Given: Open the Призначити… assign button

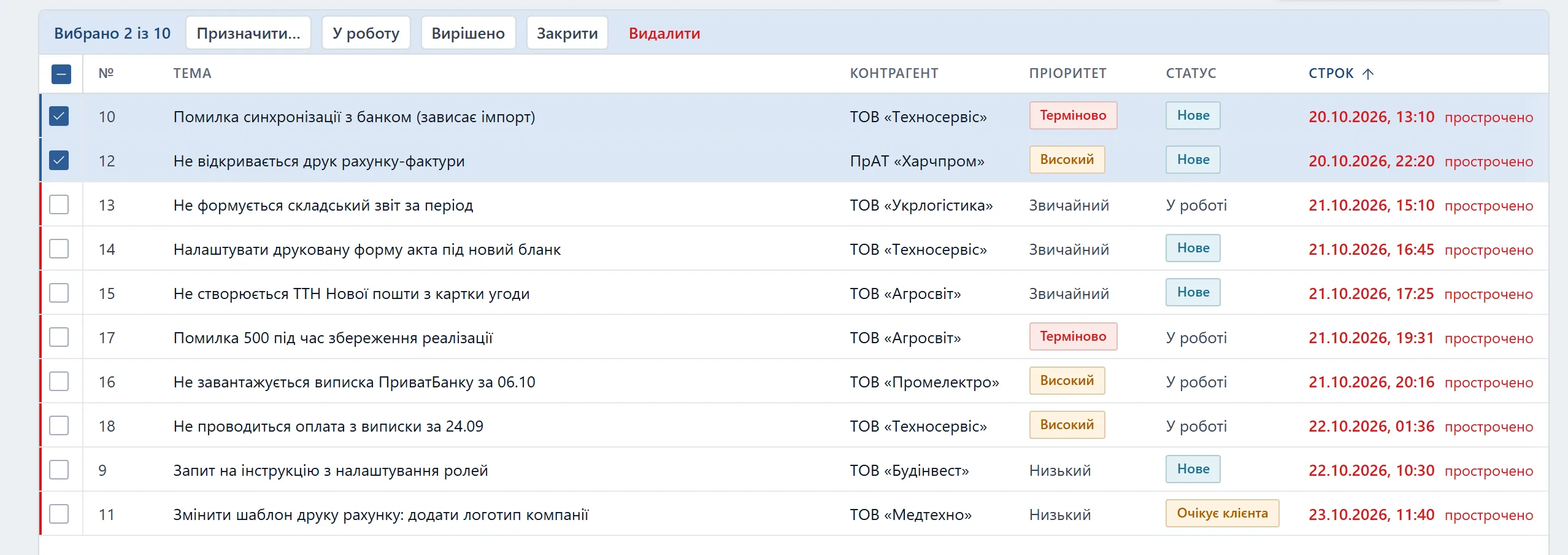Looking at the screenshot, I should pos(248,33).
